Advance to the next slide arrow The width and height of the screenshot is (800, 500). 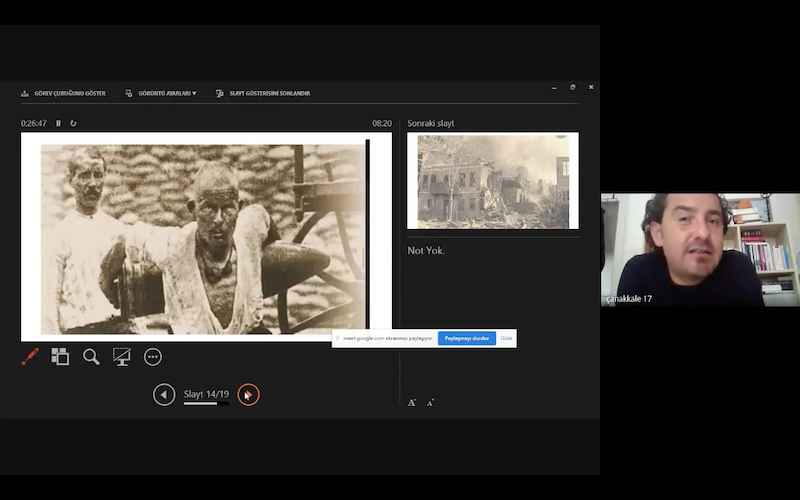(x=249, y=395)
